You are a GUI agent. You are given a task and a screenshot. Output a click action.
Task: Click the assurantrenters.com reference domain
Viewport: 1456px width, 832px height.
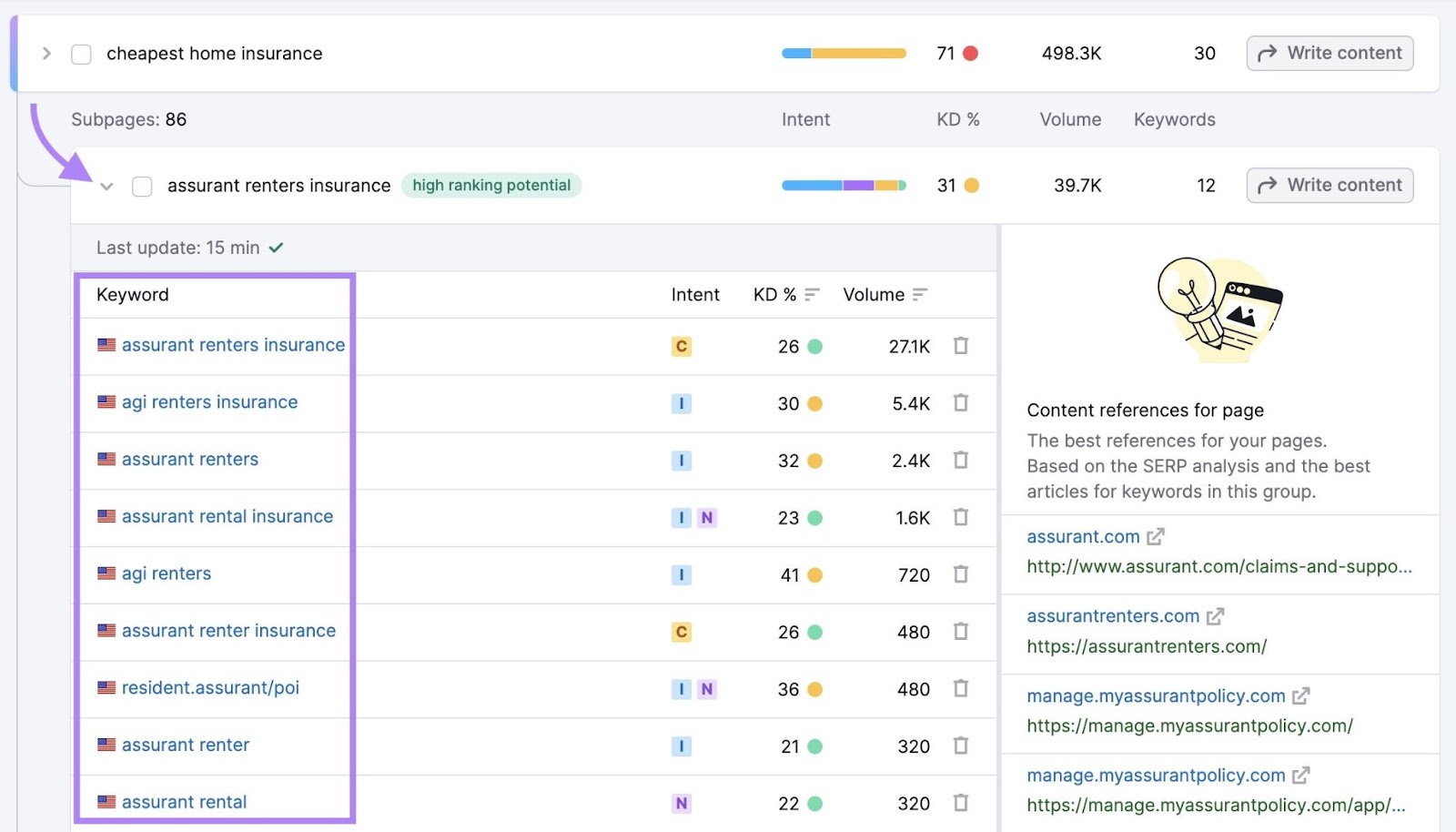(1113, 616)
